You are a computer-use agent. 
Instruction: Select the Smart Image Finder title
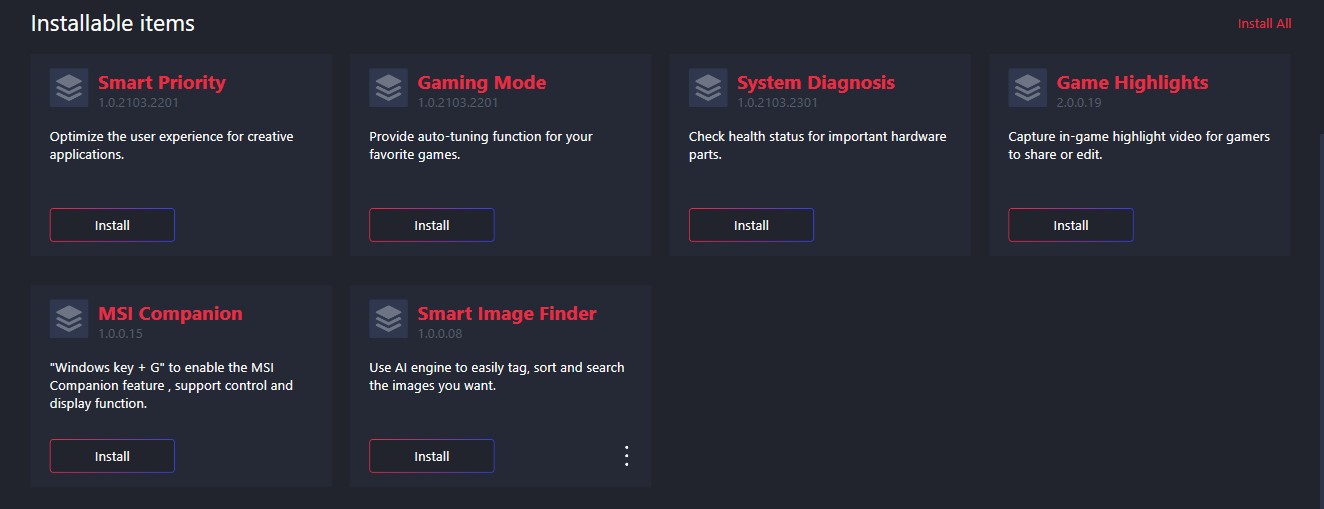pyautogui.click(x=507, y=314)
